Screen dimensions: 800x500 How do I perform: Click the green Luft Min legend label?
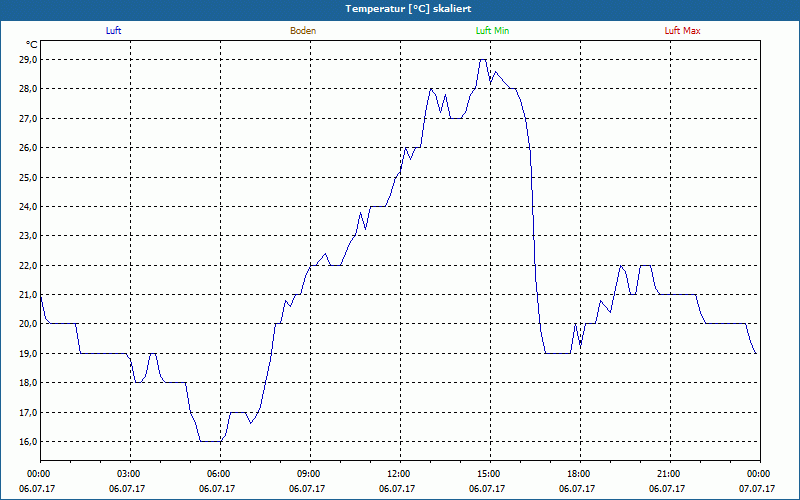point(492,31)
